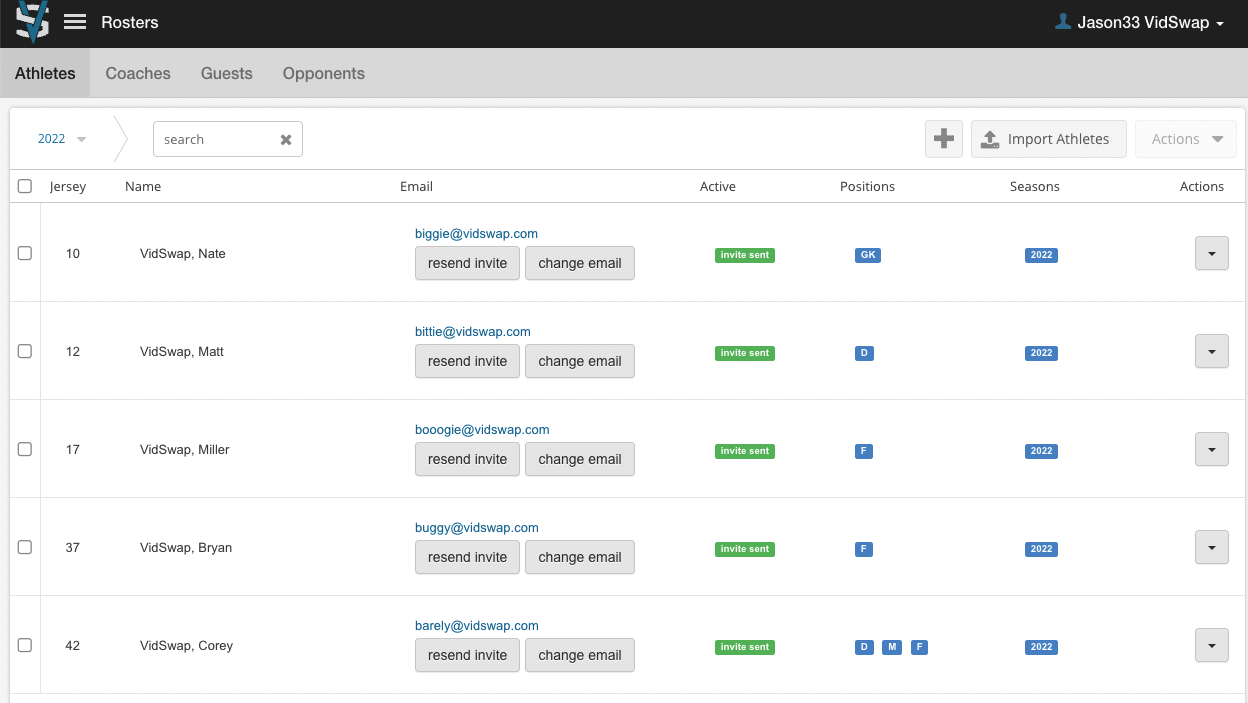Click invite sent badge in Miller's row
Screen dimensions: 1248x703
point(745,451)
